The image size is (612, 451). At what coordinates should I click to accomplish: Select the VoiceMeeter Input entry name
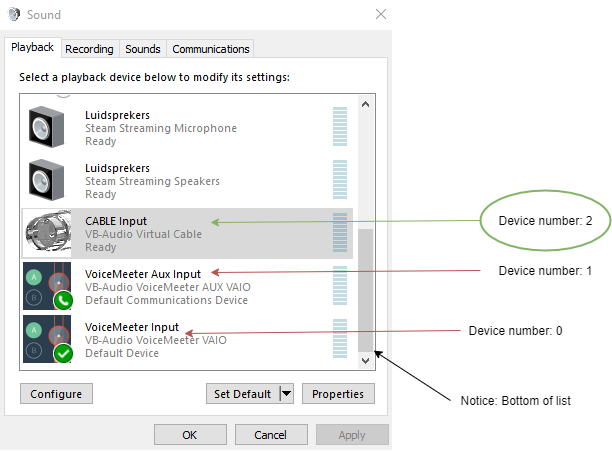click(132, 327)
